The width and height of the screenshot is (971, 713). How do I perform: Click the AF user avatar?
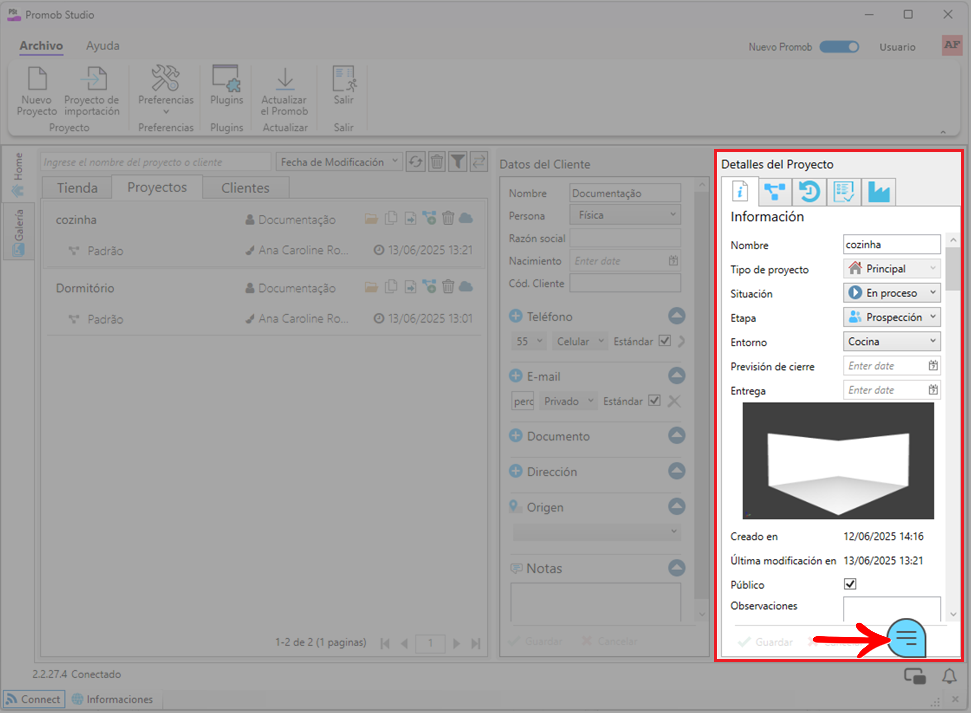tap(952, 45)
